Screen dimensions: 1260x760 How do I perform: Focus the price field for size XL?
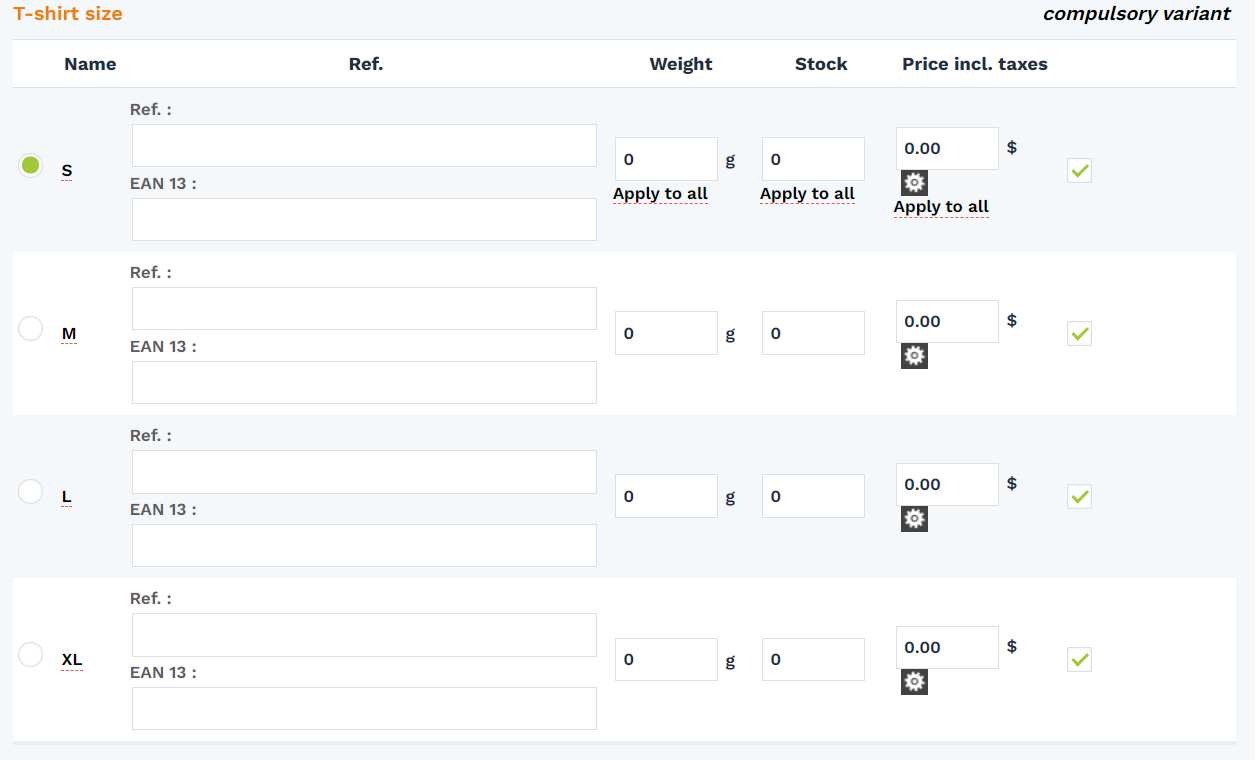coord(947,647)
